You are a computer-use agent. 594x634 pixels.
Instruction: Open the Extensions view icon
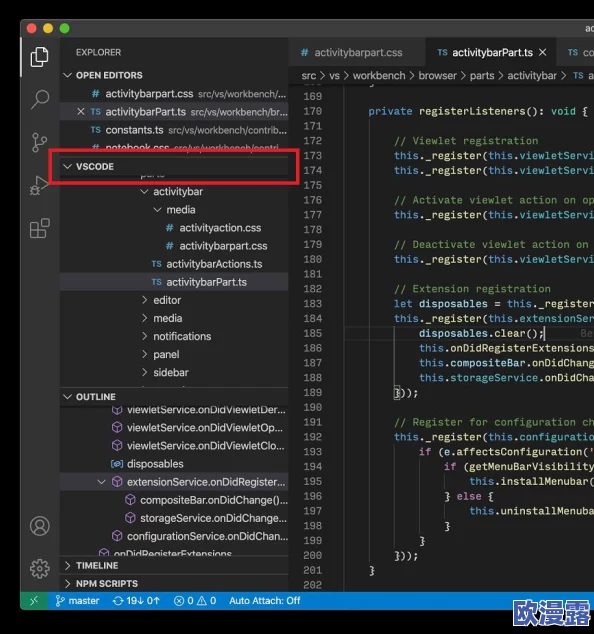click(x=39, y=228)
